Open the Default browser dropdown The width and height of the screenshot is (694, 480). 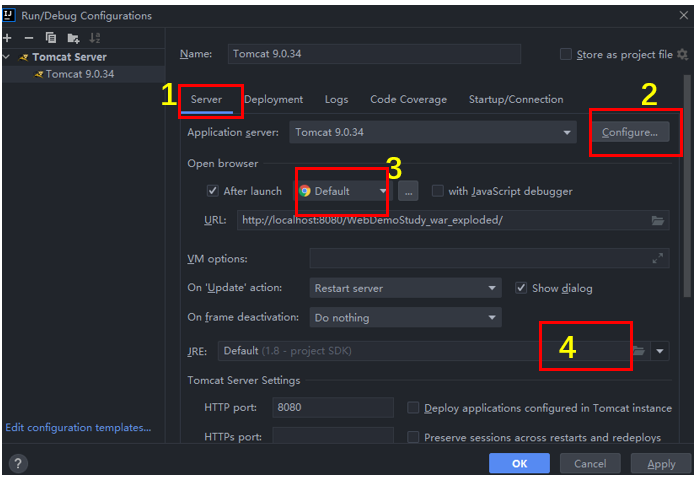(x=343, y=191)
